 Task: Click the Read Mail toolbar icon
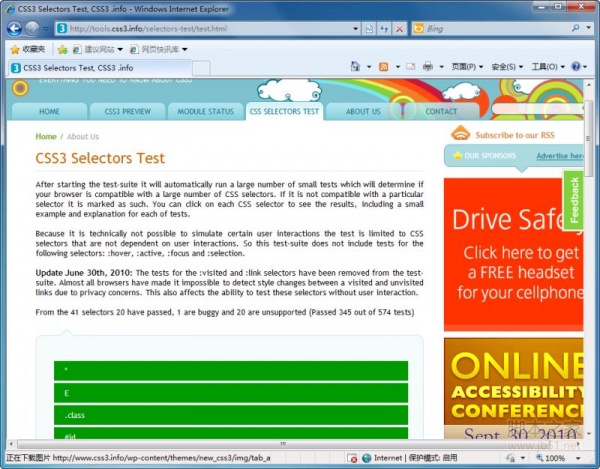pyautogui.click(x=411, y=67)
